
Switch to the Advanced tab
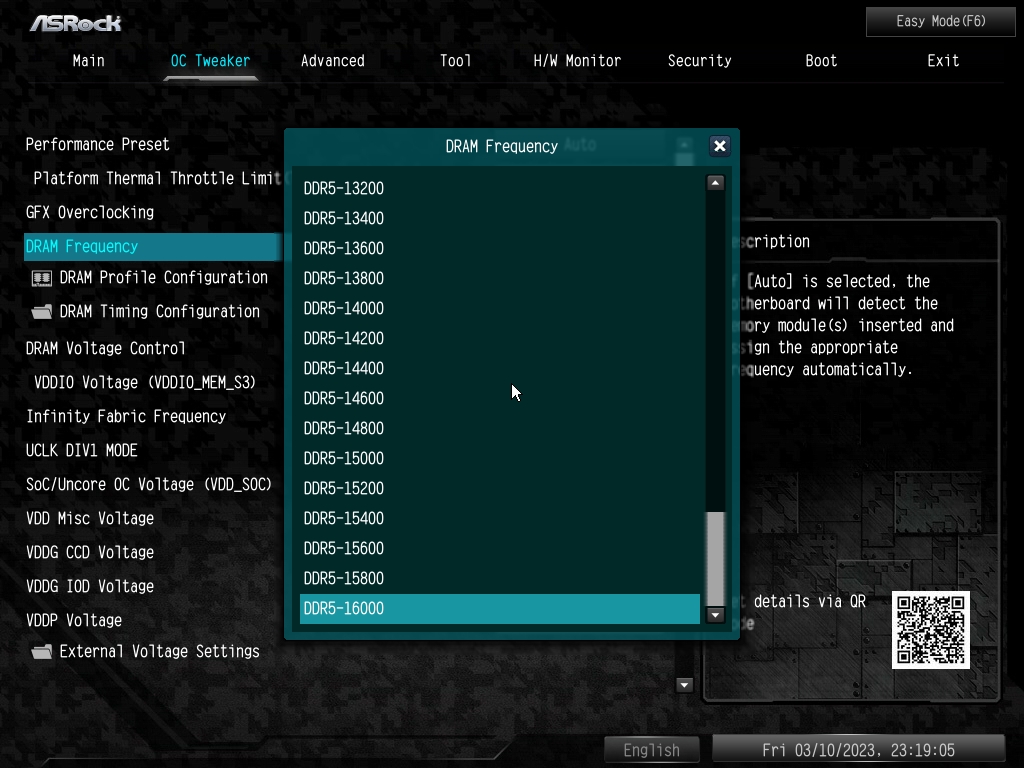(332, 61)
